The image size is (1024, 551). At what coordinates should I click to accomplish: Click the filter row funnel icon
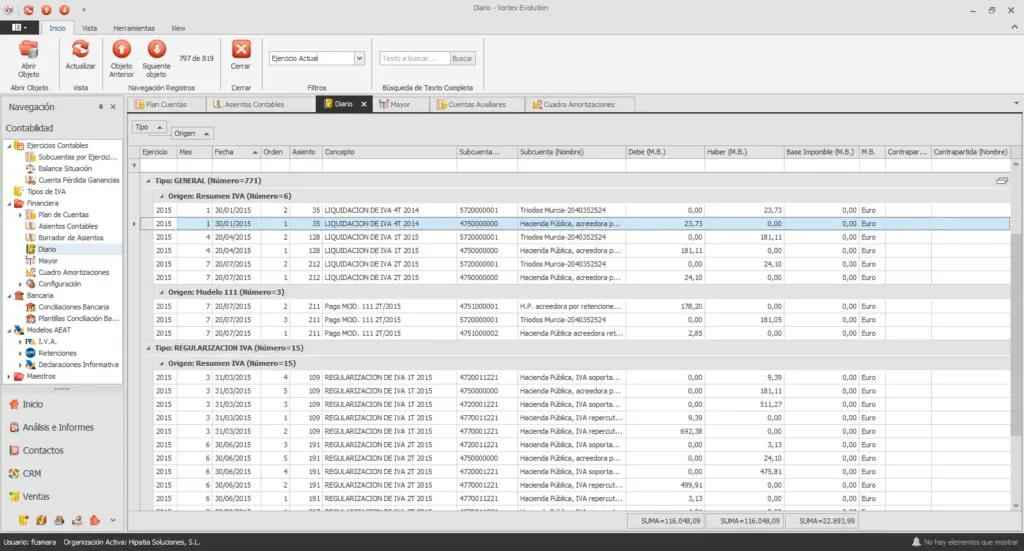pyautogui.click(x=135, y=166)
